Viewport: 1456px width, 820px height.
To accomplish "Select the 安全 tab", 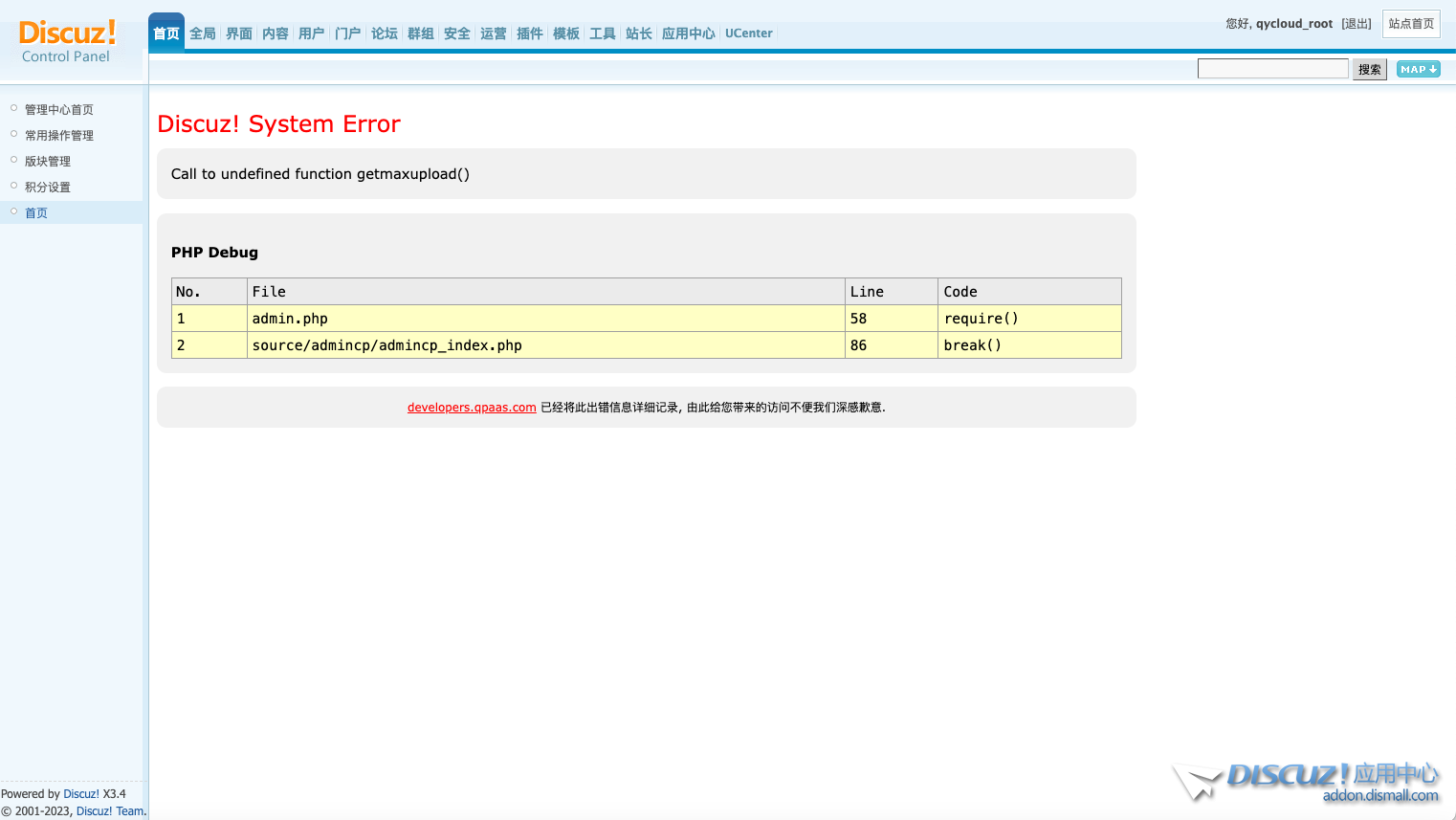I will (457, 33).
